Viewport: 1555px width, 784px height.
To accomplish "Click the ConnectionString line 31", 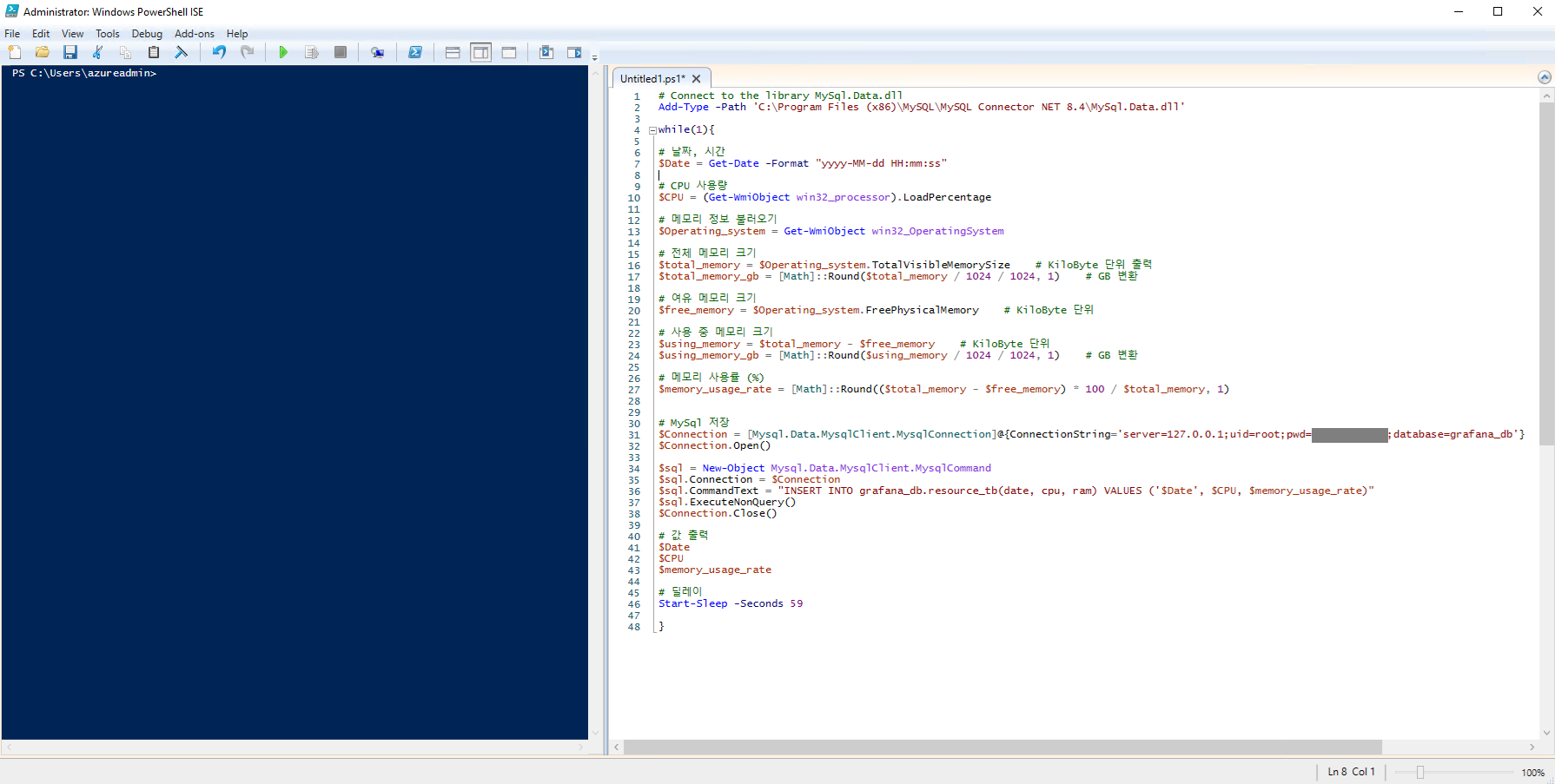I will [x=1091, y=435].
